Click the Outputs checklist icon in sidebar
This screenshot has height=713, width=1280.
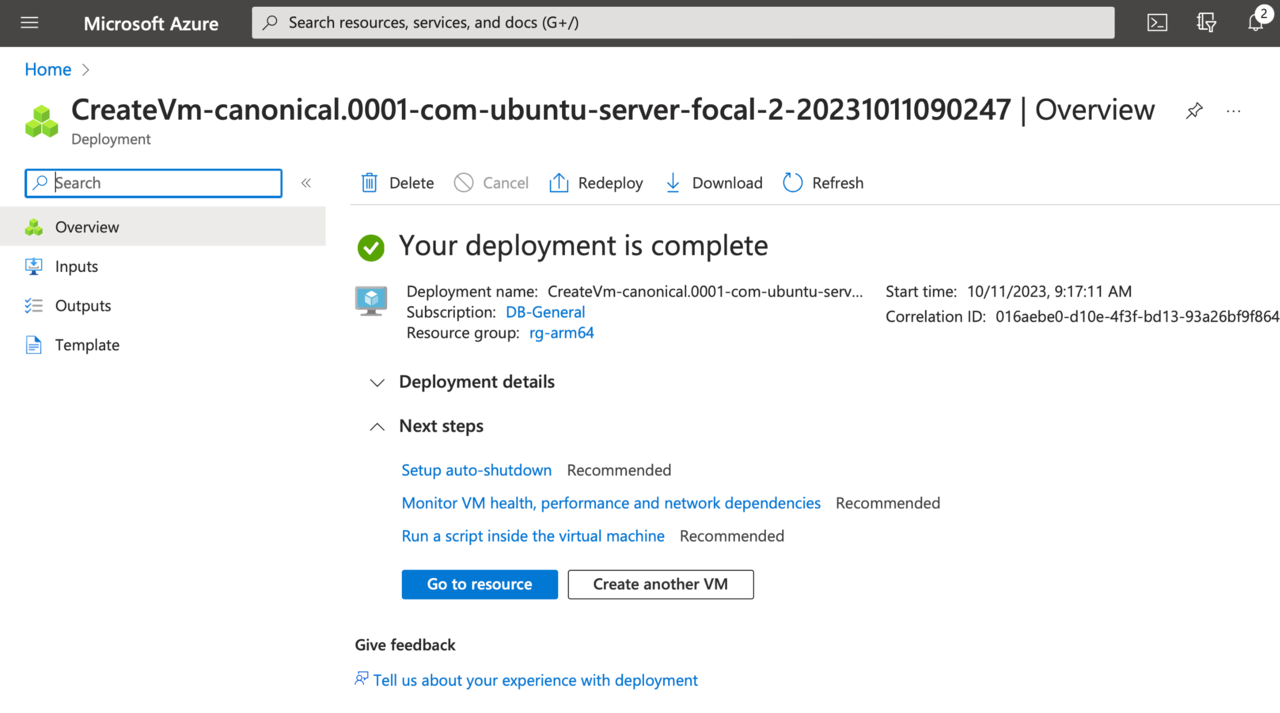coord(34,305)
